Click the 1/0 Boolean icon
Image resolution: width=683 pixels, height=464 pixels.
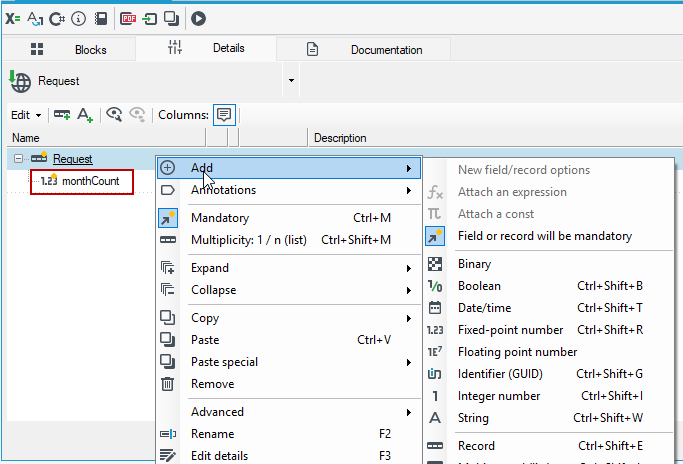coord(435,286)
